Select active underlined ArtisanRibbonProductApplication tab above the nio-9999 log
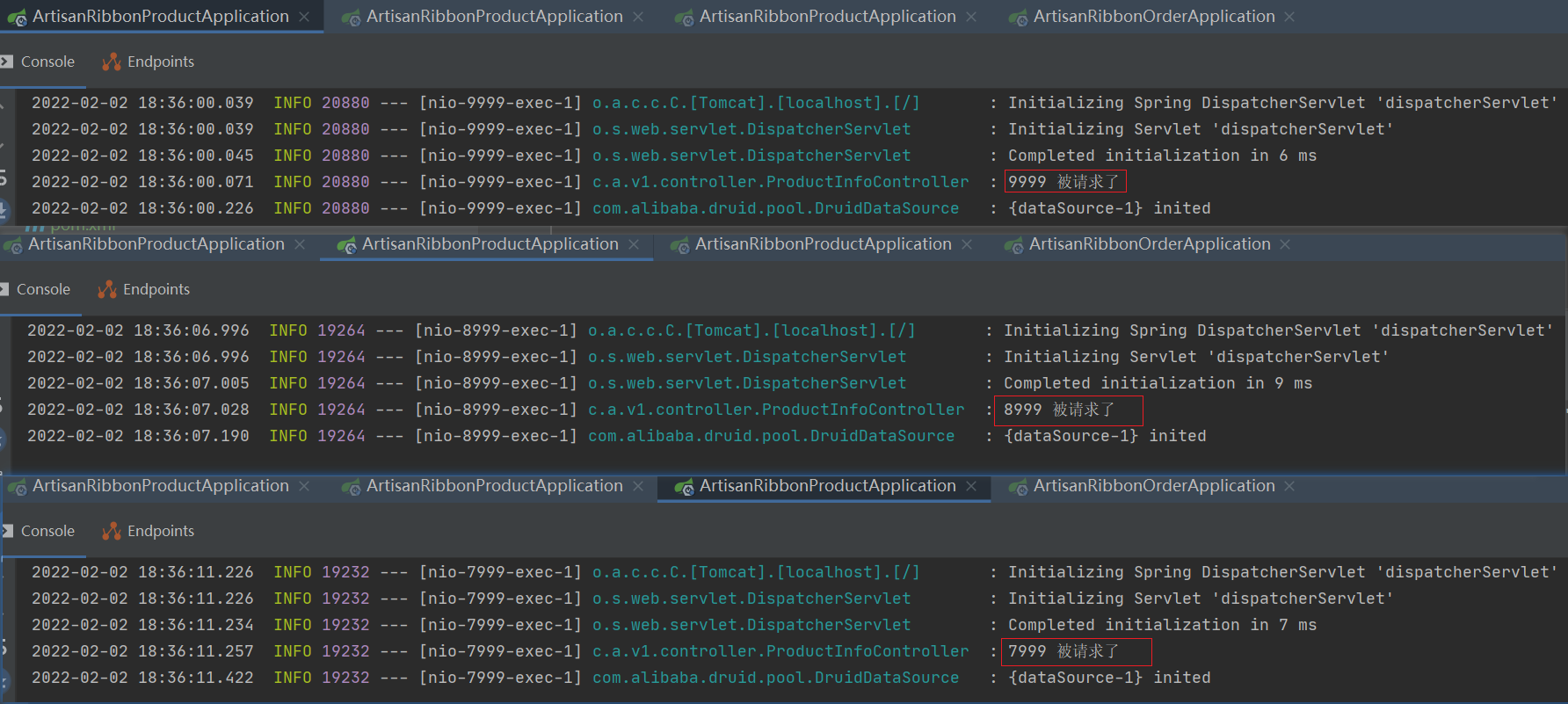 160,16
